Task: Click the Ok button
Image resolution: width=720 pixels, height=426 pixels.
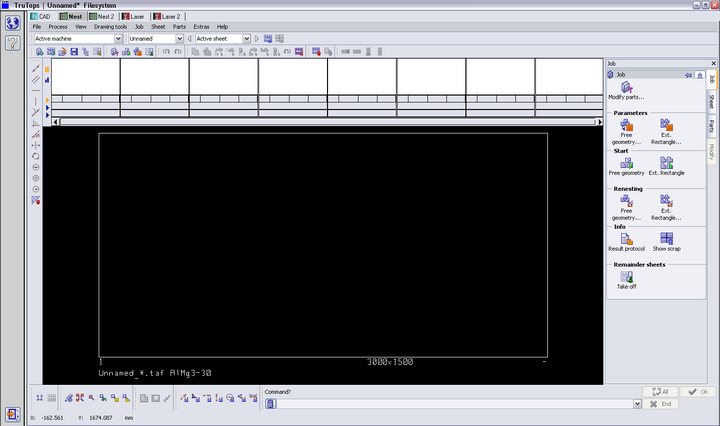Action: point(698,392)
